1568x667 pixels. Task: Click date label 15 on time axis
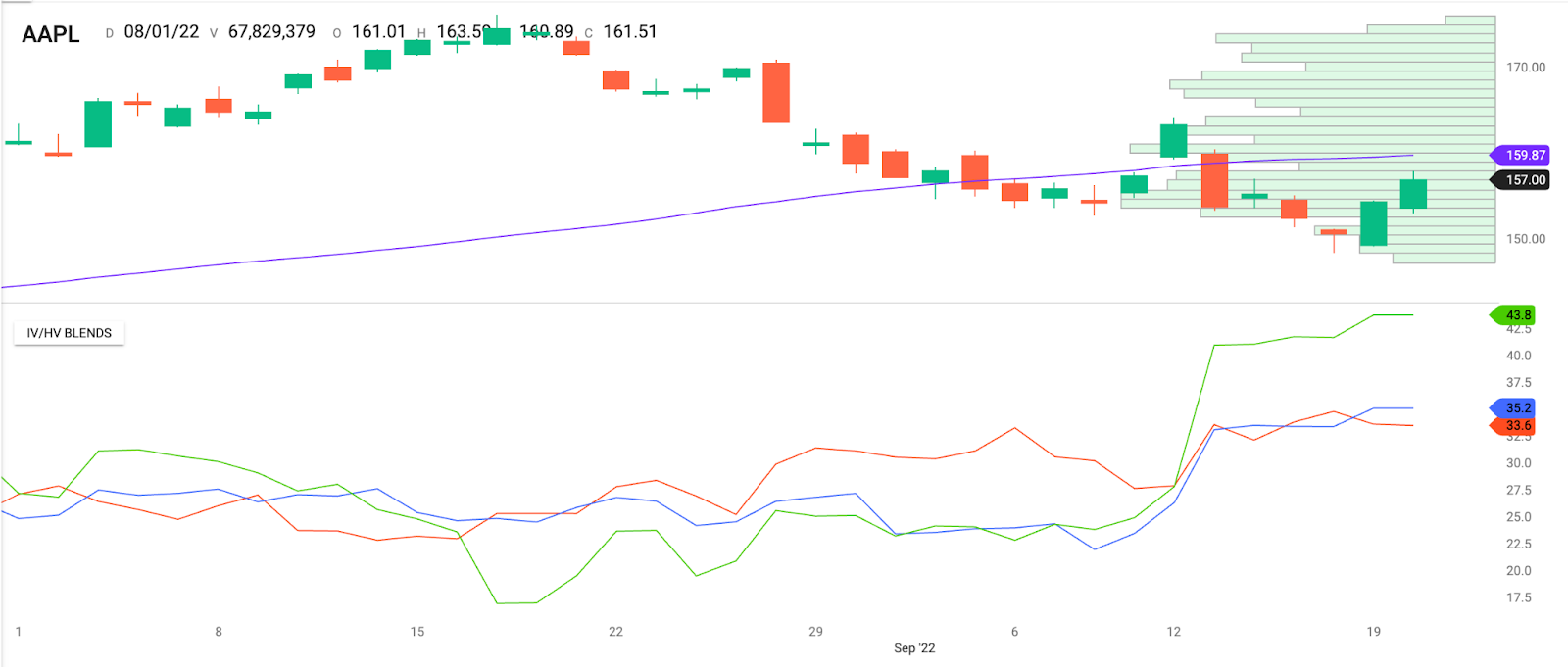pyautogui.click(x=417, y=632)
